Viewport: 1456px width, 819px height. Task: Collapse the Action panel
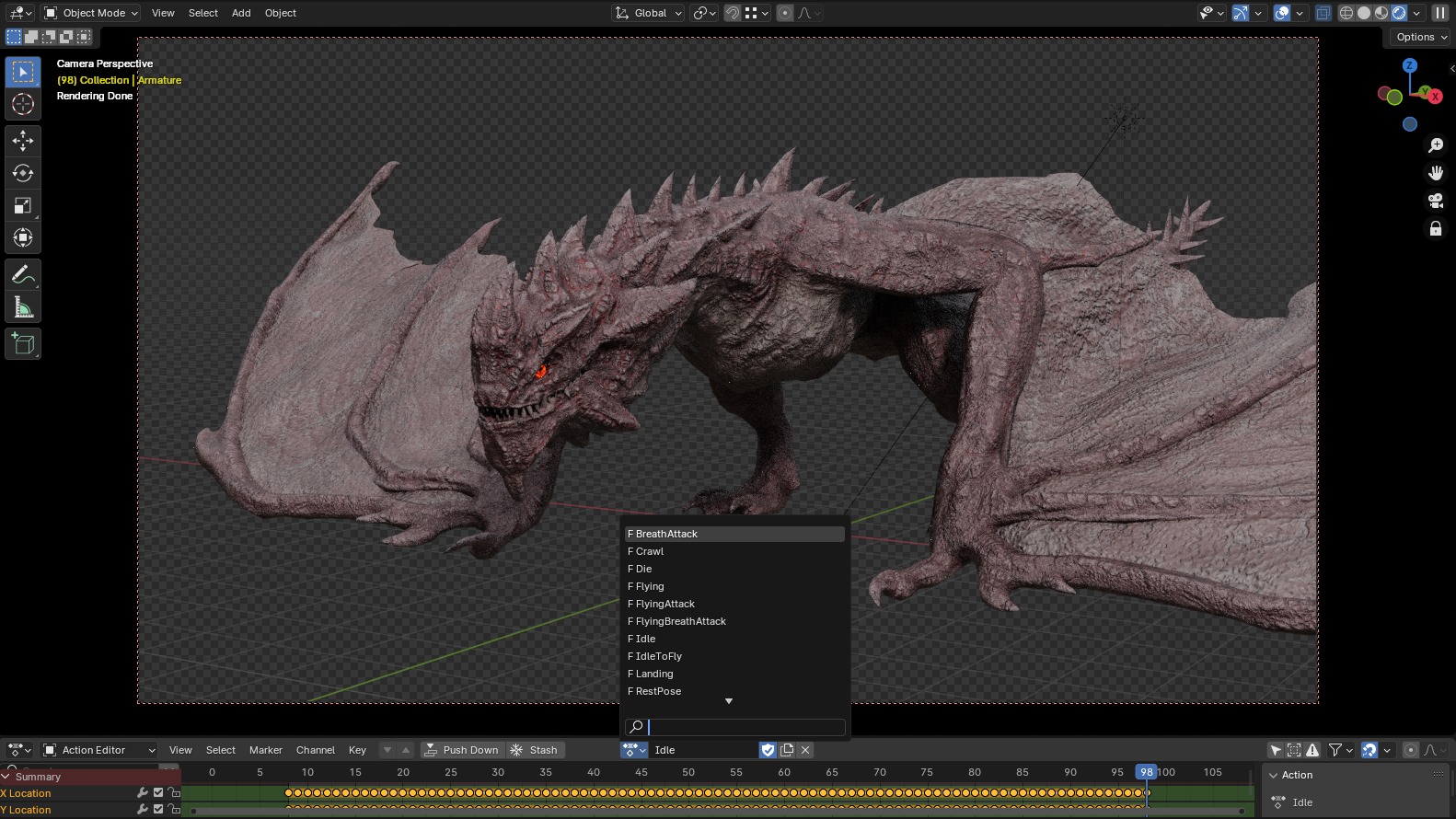[x=1274, y=775]
